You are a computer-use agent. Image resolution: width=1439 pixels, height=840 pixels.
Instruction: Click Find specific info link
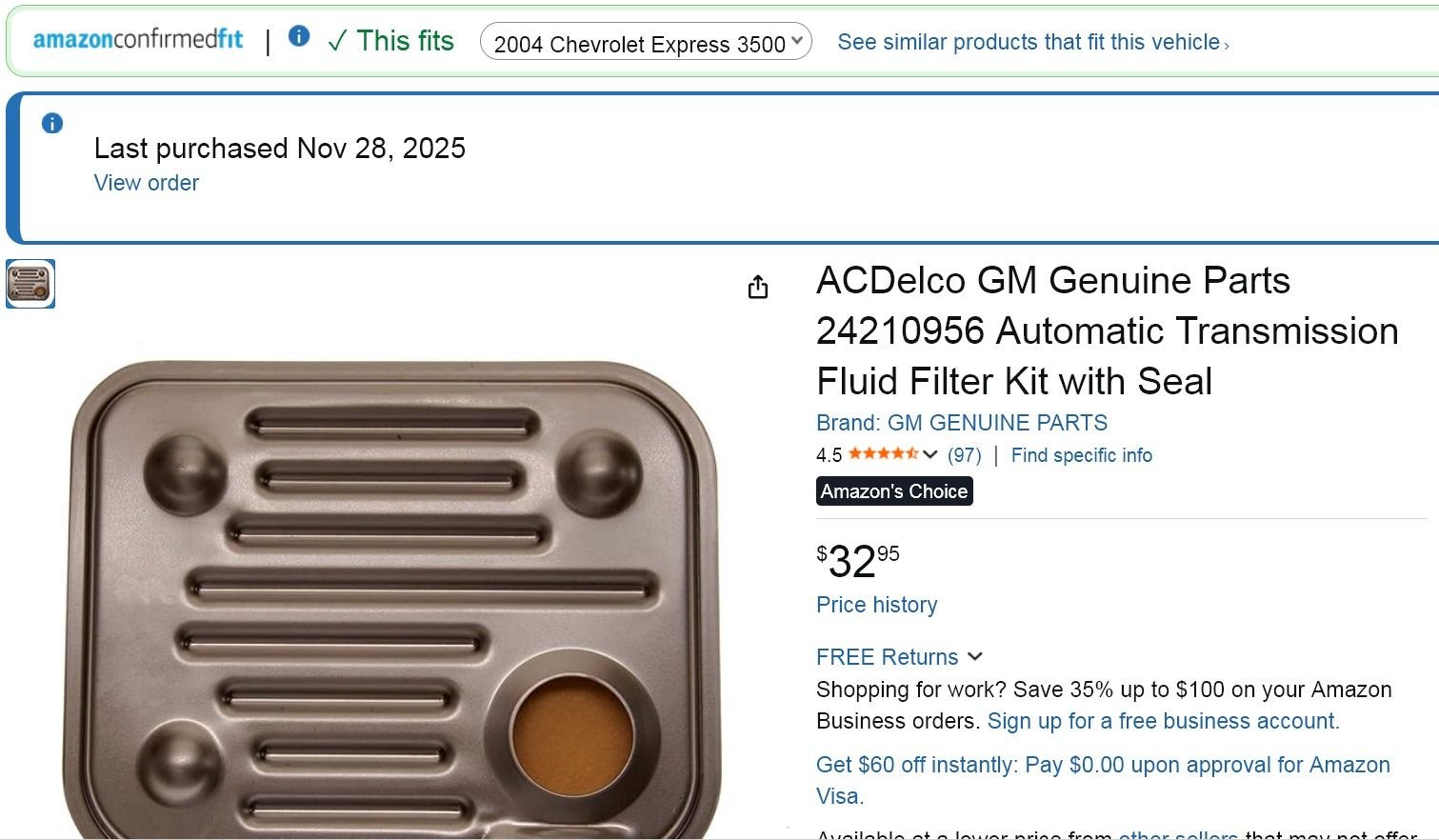tap(1082, 455)
